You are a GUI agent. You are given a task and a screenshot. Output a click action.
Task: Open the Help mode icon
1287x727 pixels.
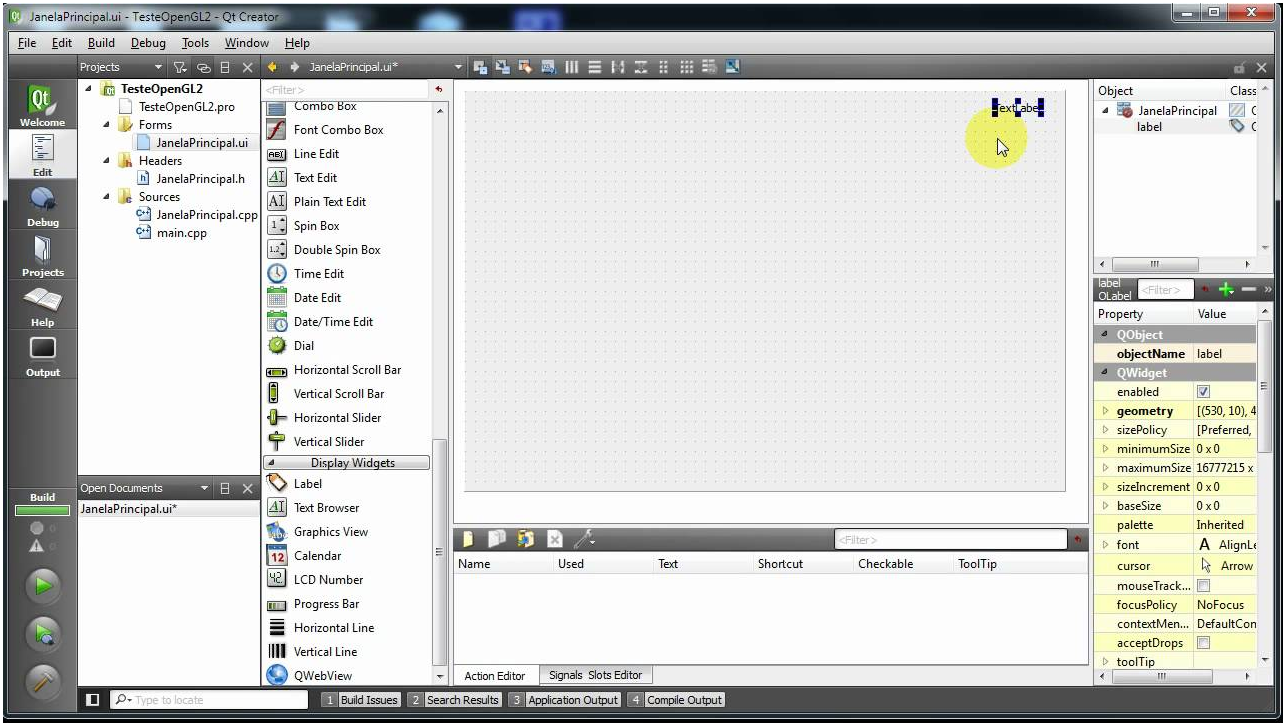point(42,306)
